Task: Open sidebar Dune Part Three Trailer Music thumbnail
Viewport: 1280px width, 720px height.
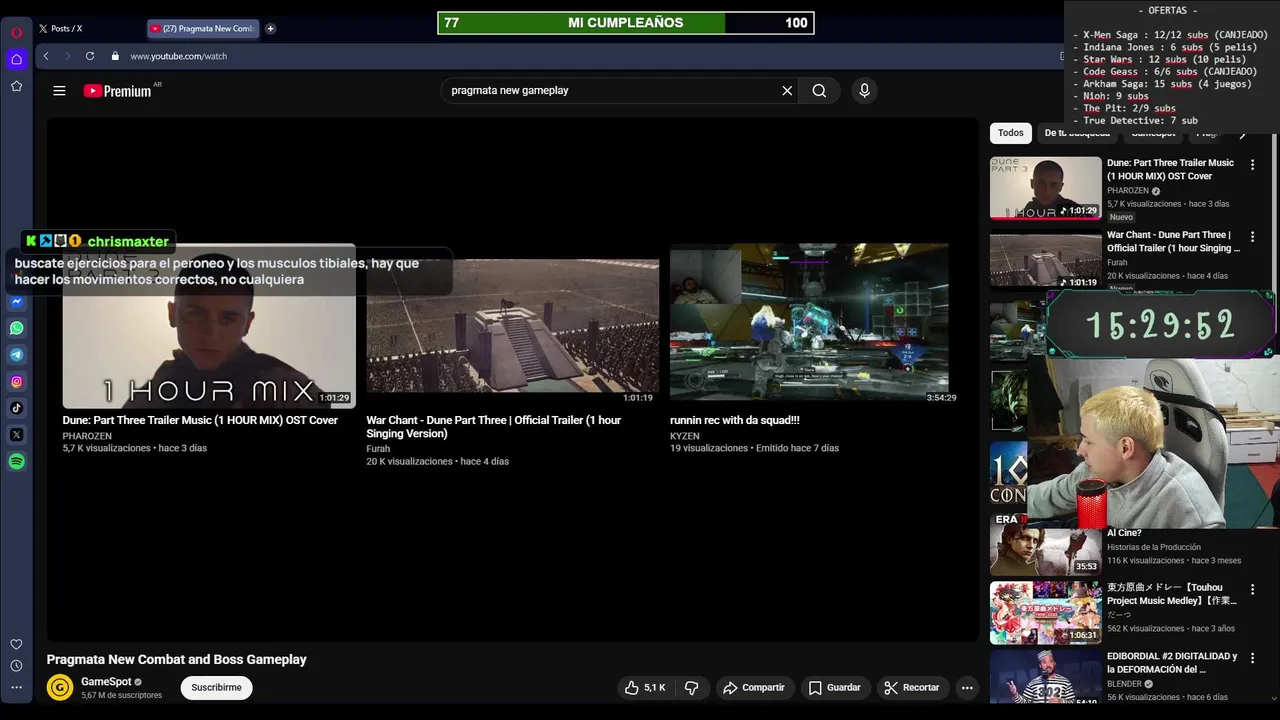Action: point(1046,188)
